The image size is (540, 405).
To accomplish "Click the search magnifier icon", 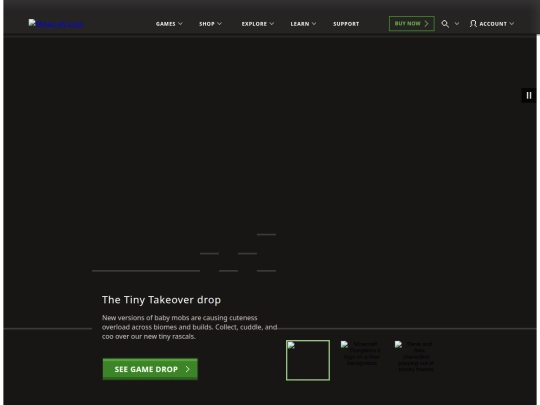I will [445, 24].
